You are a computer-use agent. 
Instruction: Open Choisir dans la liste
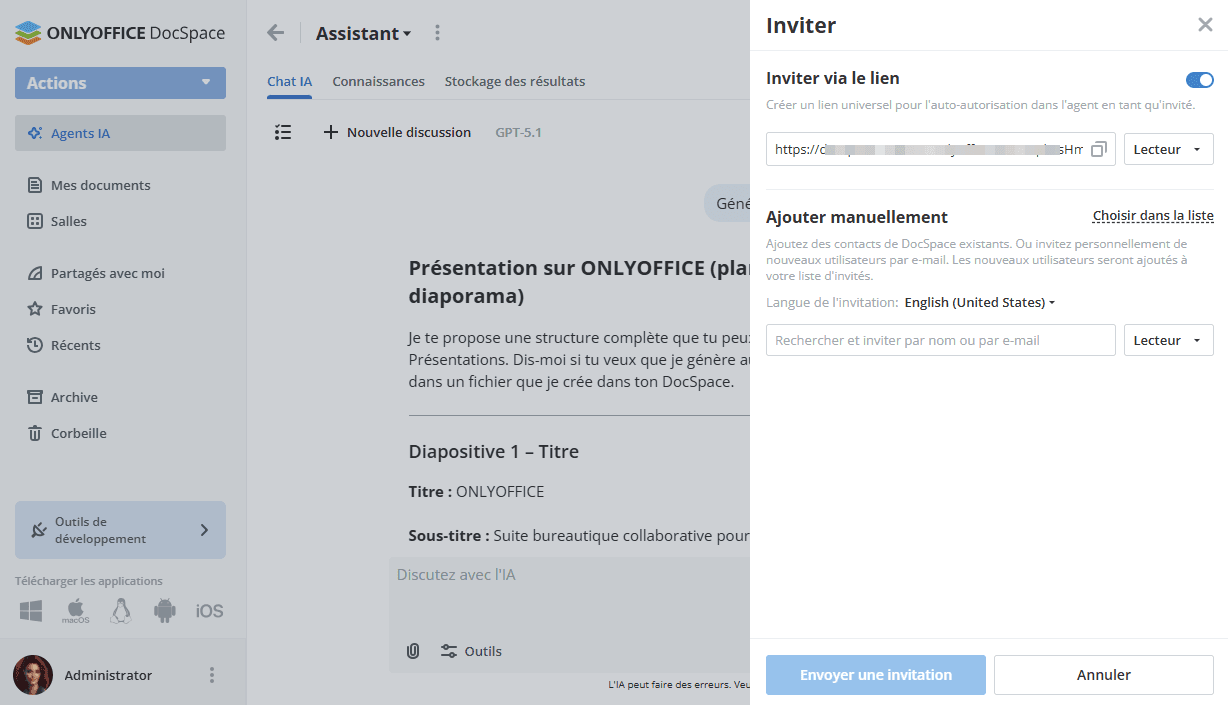(1153, 215)
